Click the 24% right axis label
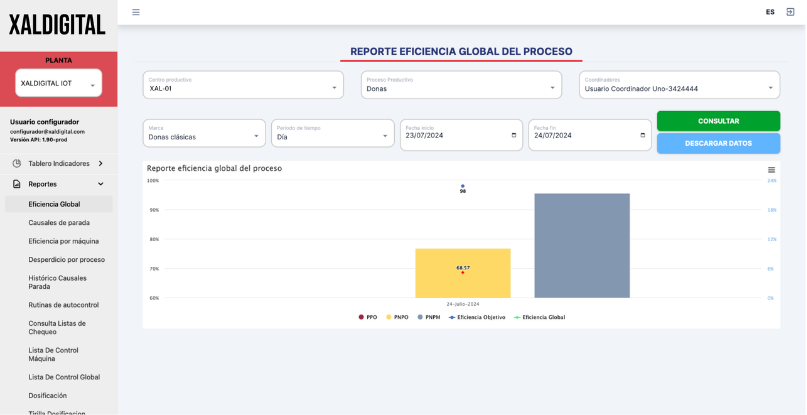Screen dimensions: 807x415 coord(771,181)
